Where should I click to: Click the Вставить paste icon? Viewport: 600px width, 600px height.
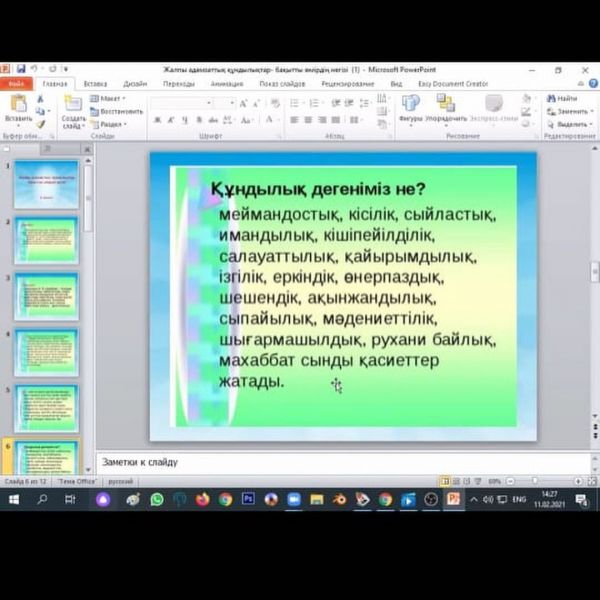[18, 105]
